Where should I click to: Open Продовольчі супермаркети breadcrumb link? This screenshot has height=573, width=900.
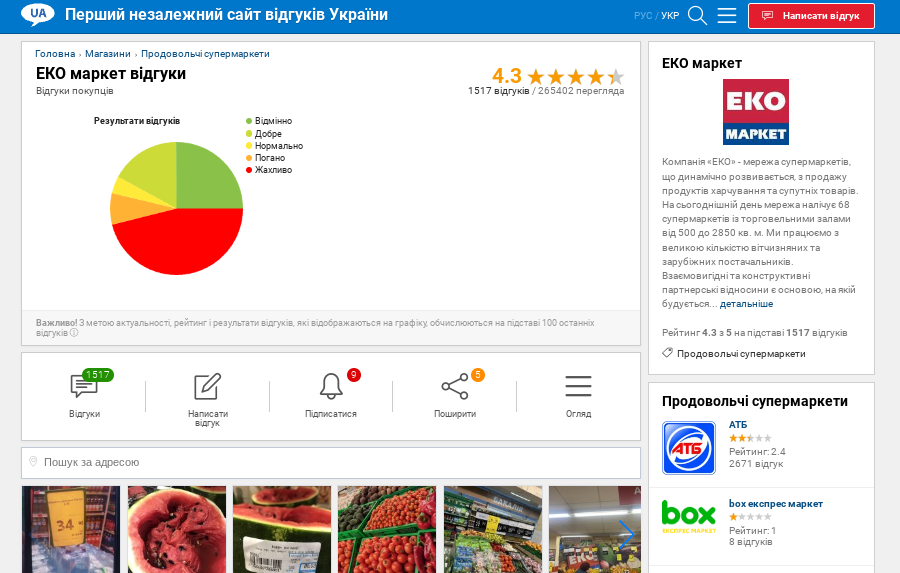pos(205,54)
